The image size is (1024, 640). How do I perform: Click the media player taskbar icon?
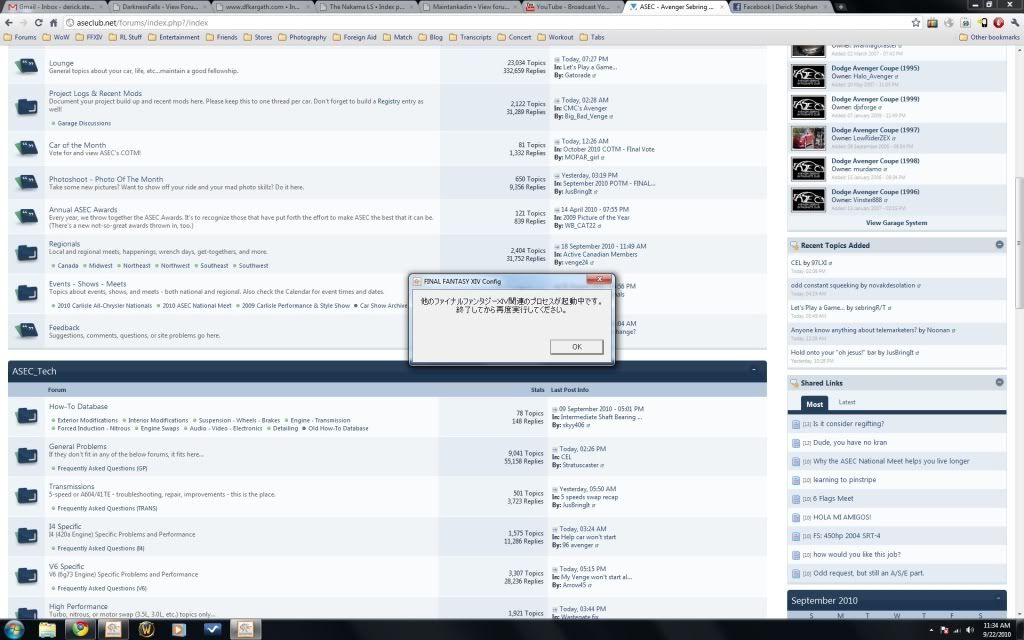click(178, 629)
